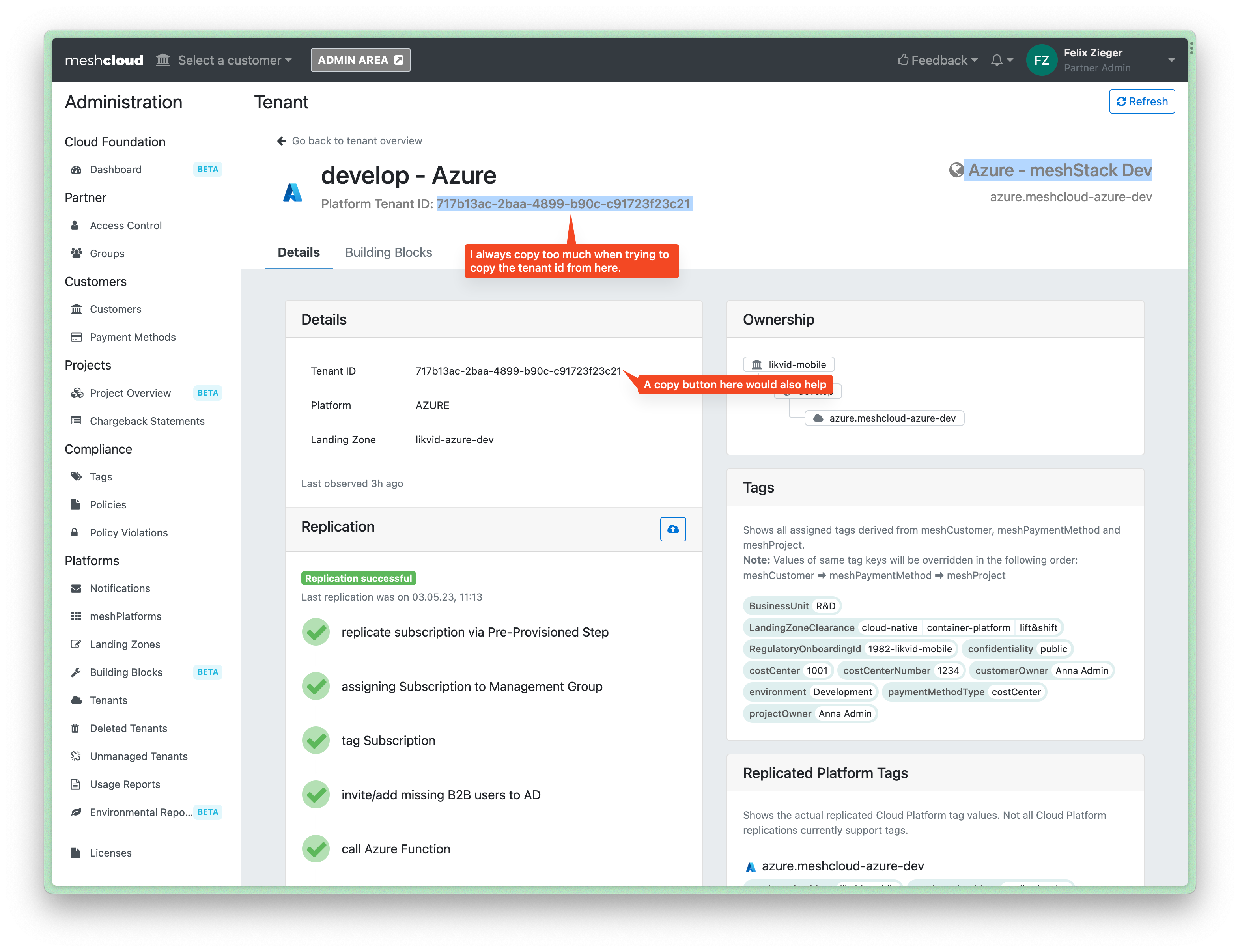This screenshot has width=1240, height=952.
Task: Open the ADMIN AREA button
Action: [x=360, y=60]
